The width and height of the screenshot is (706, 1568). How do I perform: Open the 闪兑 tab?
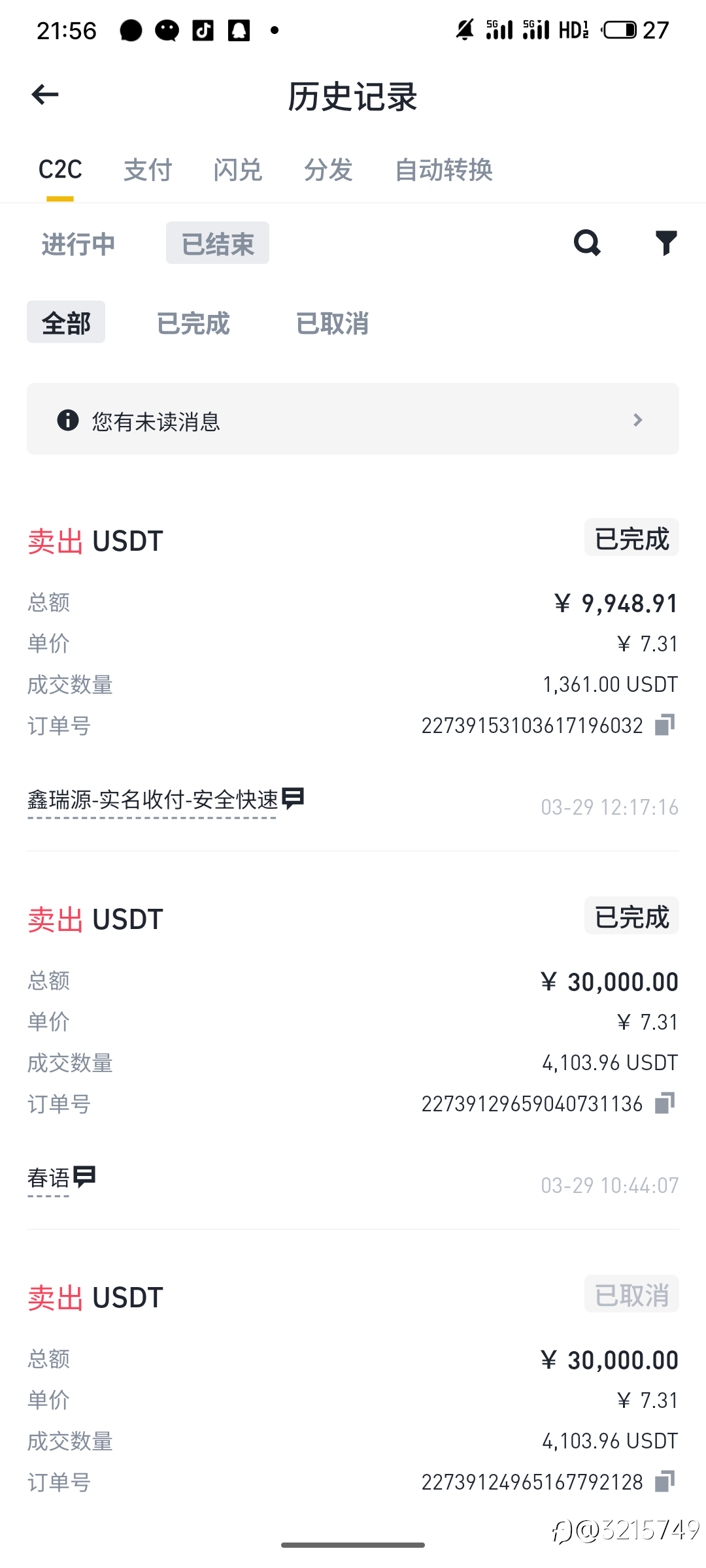(x=238, y=170)
